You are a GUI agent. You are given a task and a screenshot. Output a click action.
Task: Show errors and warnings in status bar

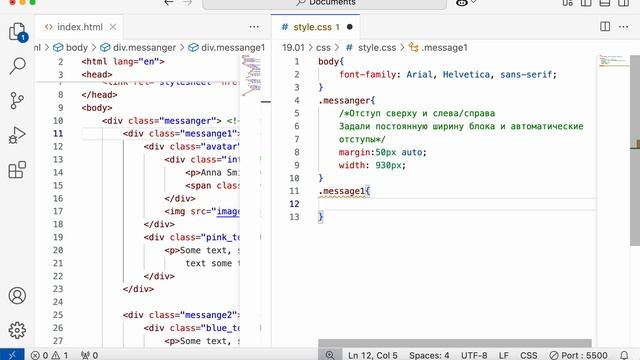(x=50, y=355)
